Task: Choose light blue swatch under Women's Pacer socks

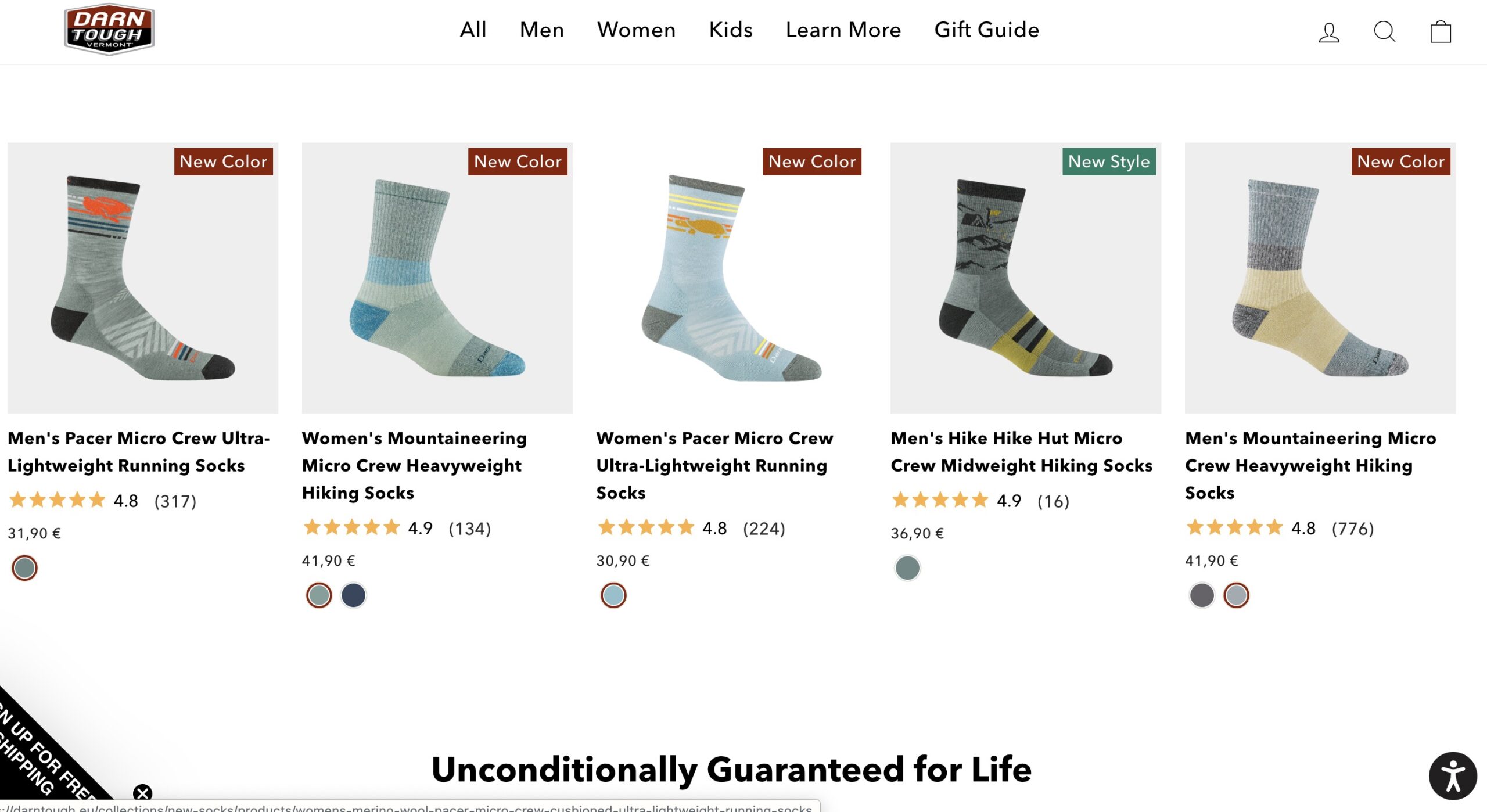Action: 613,595
